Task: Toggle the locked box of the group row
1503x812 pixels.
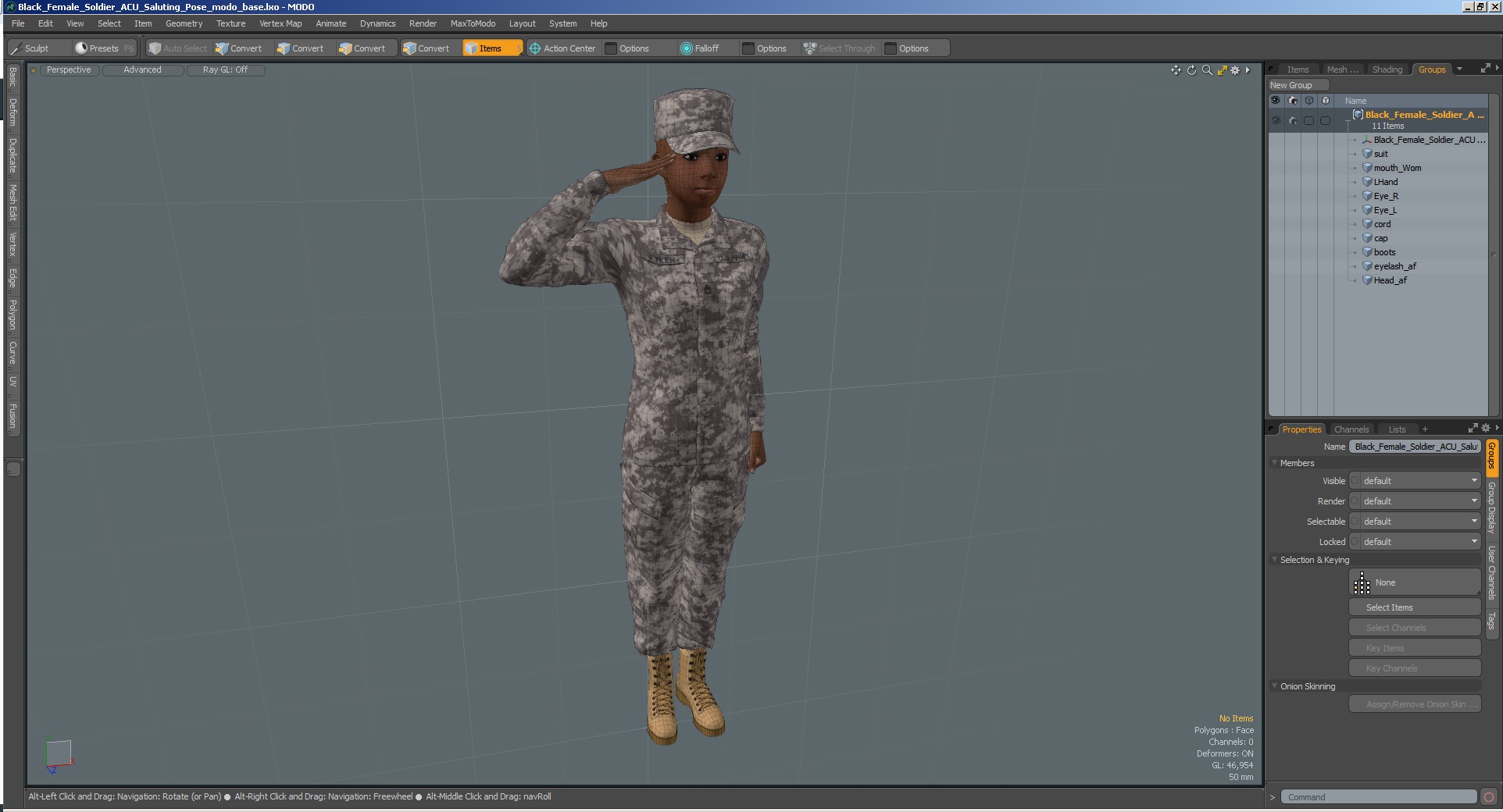Action: pyautogui.click(x=1325, y=120)
